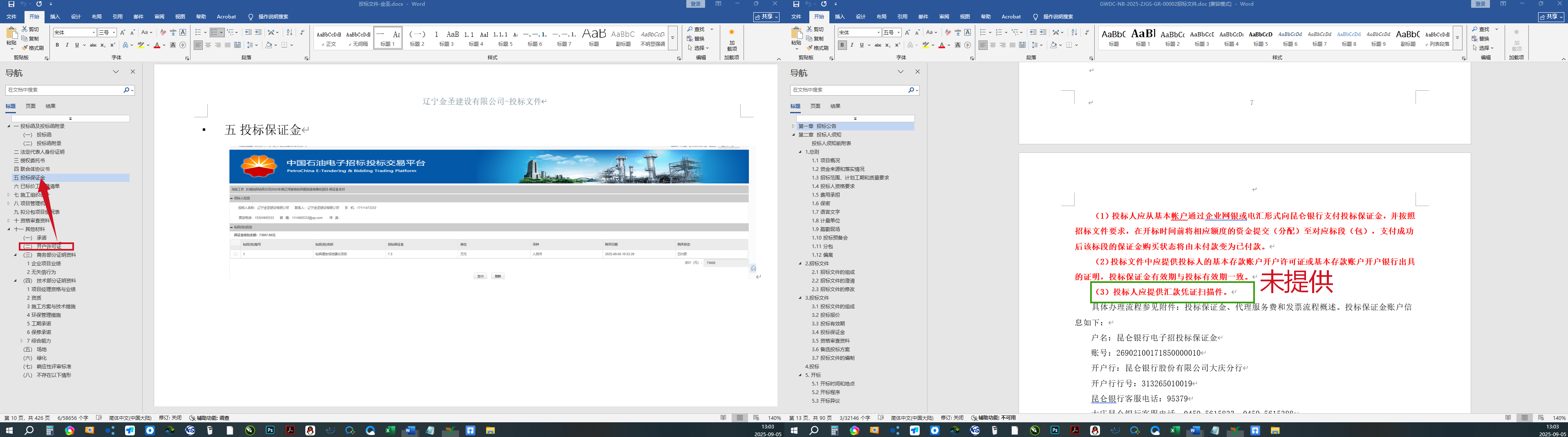The image size is (1568, 437).
Task: Click the Superscript icon in the left window
Action: coord(112,45)
